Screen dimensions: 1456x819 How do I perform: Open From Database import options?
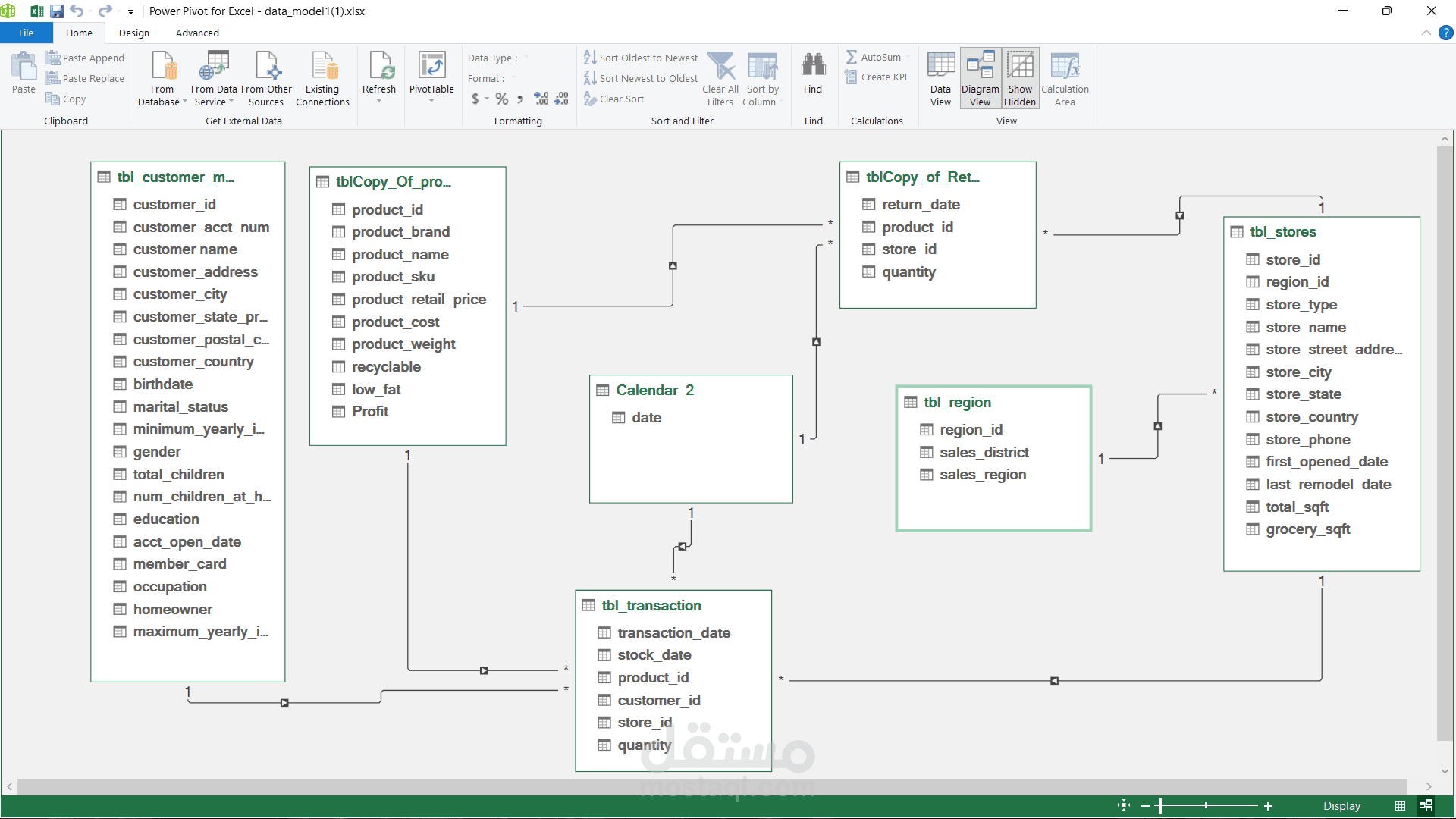click(x=162, y=79)
